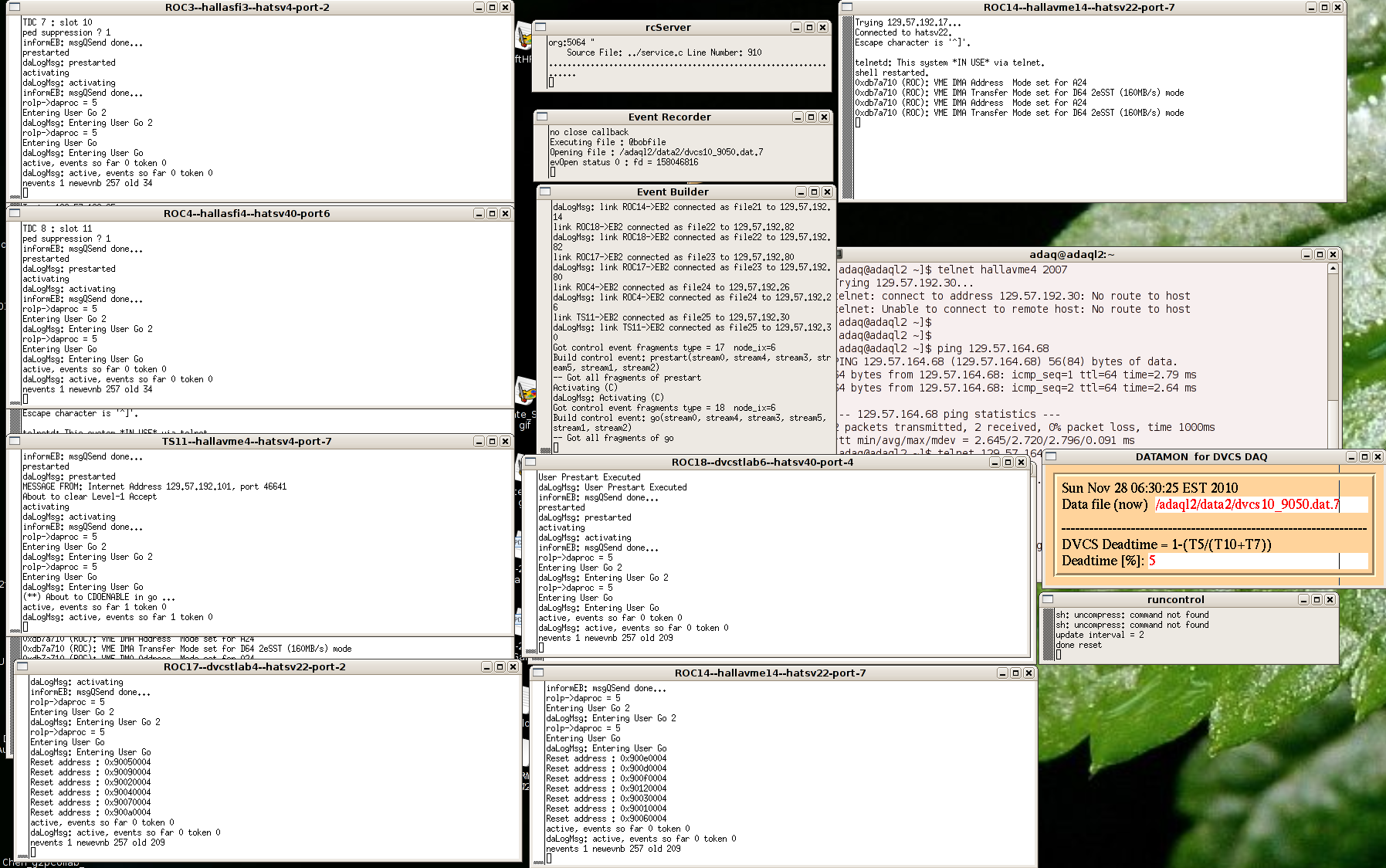This screenshot has height=868, width=1386.
Task: Minimize the adaq@adaql2 terminal
Action: point(1306,254)
